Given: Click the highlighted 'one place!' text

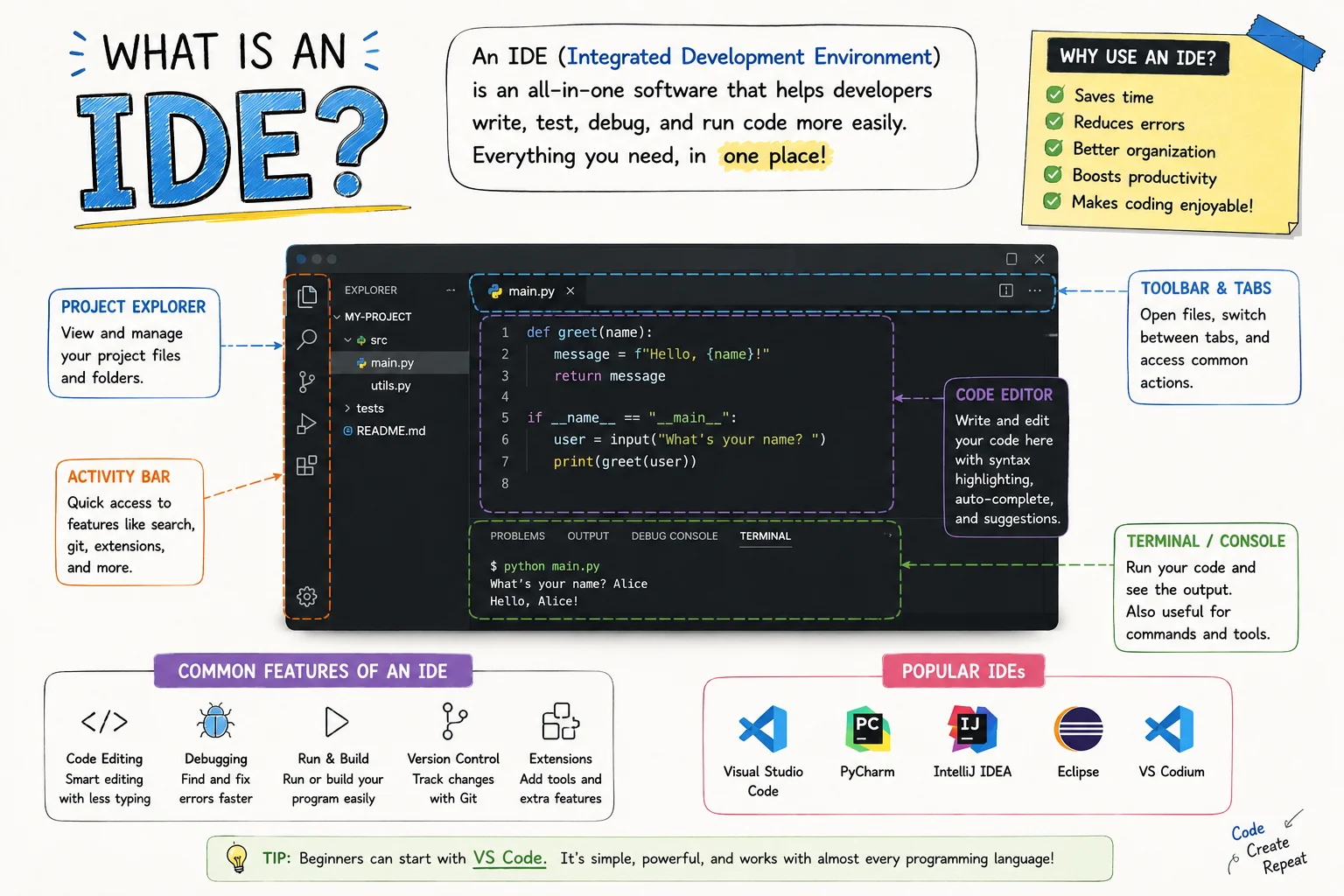Looking at the screenshot, I should tap(774, 157).
